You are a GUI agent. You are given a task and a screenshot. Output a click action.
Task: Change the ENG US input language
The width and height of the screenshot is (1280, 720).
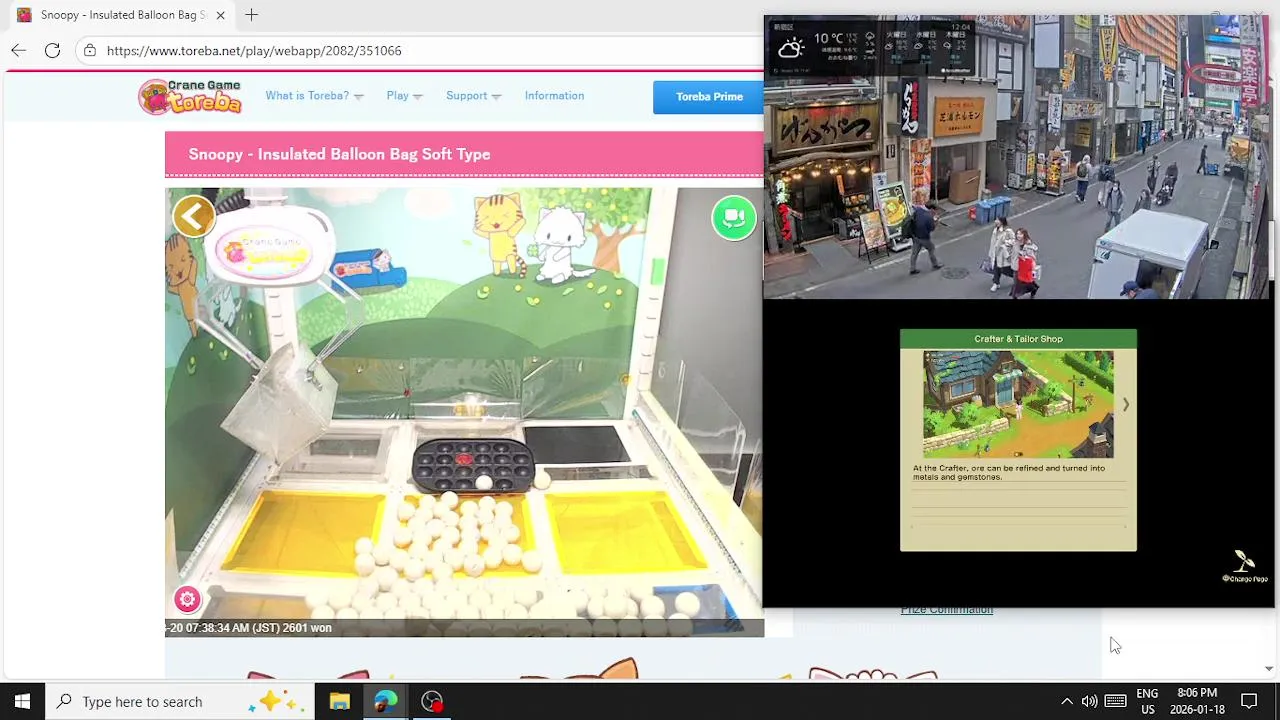pyautogui.click(x=1147, y=701)
